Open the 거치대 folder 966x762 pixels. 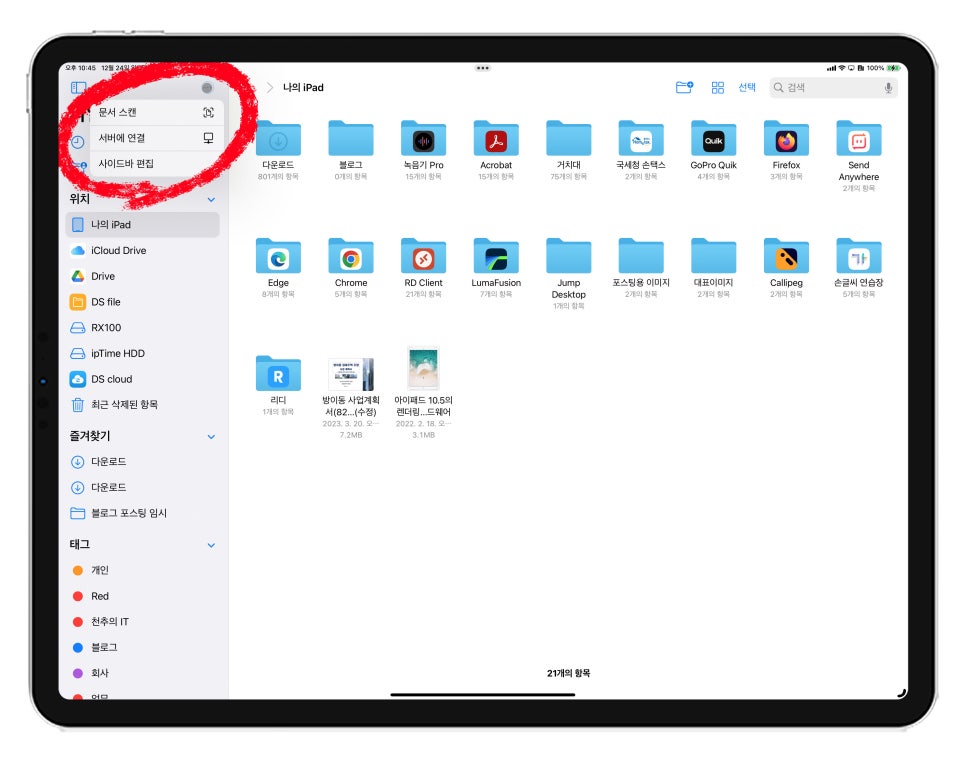(x=568, y=139)
